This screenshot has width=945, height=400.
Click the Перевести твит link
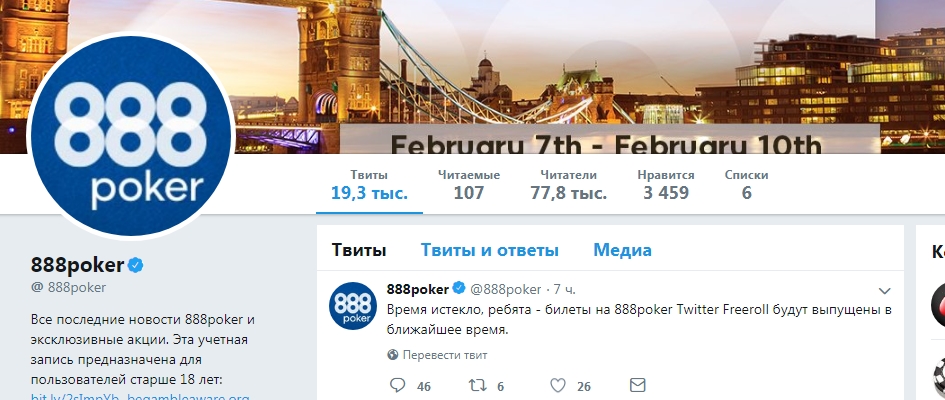445,355
